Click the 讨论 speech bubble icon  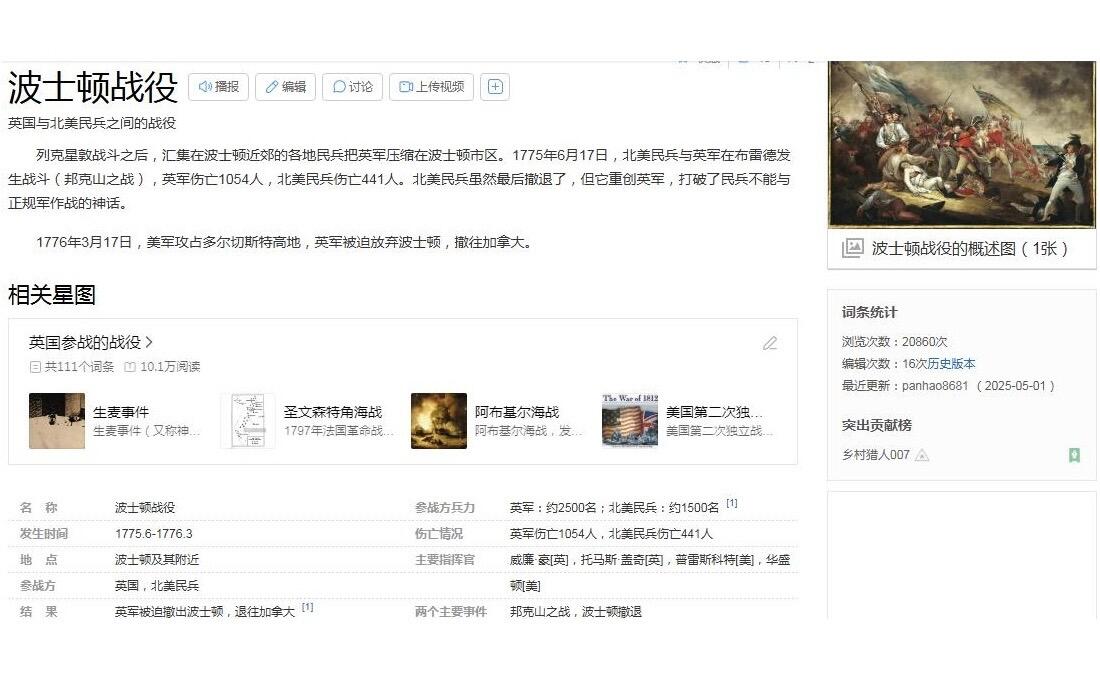tap(338, 85)
